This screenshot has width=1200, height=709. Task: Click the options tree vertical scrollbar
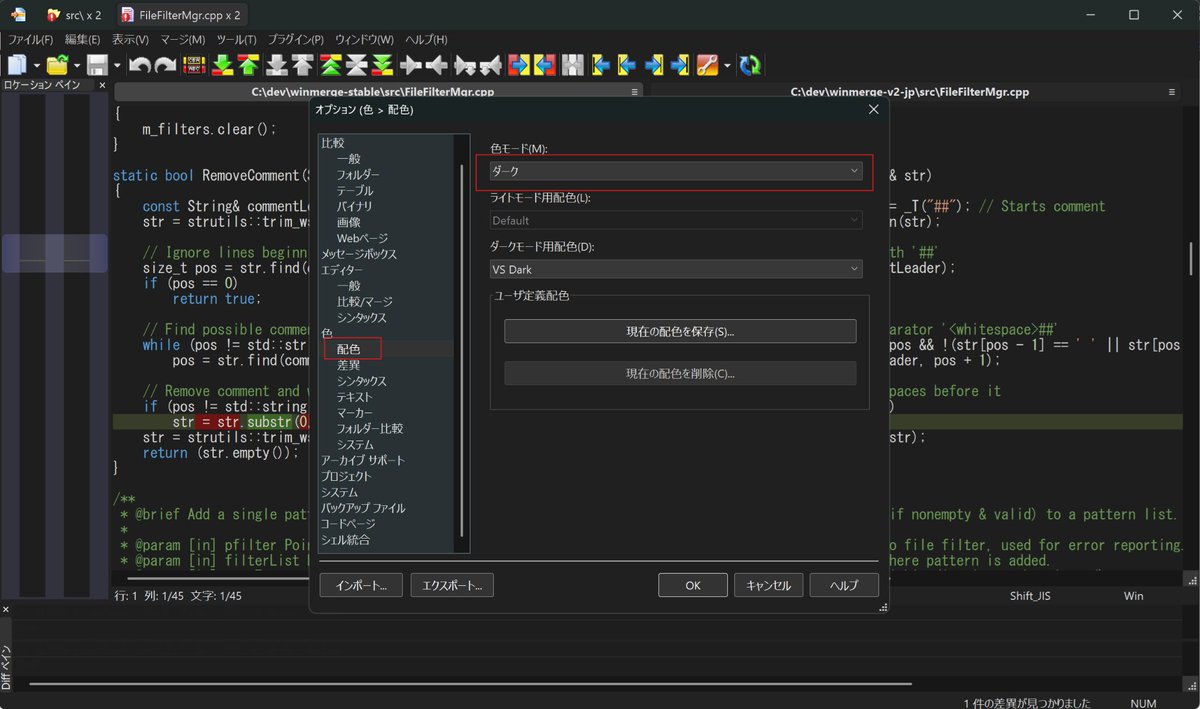tap(461, 350)
